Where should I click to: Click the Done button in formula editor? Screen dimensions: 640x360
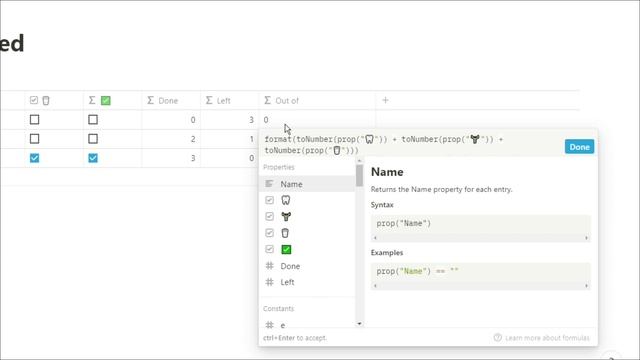579,147
